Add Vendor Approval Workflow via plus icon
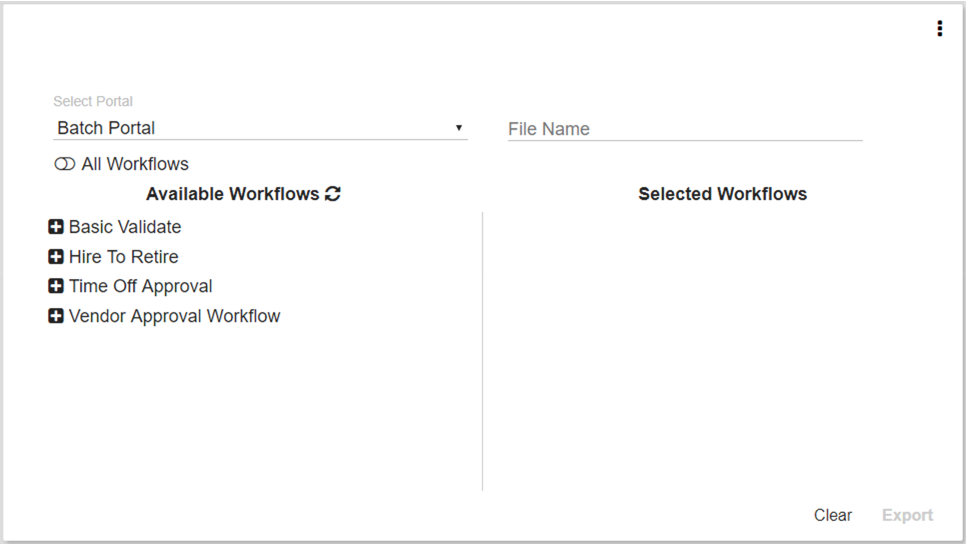967x544 pixels. coord(56,316)
